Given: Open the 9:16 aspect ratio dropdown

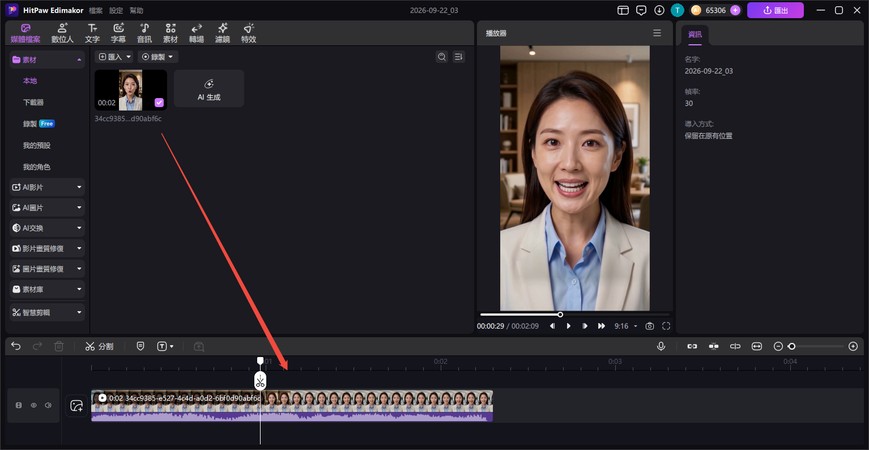Looking at the screenshot, I should [x=626, y=326].
